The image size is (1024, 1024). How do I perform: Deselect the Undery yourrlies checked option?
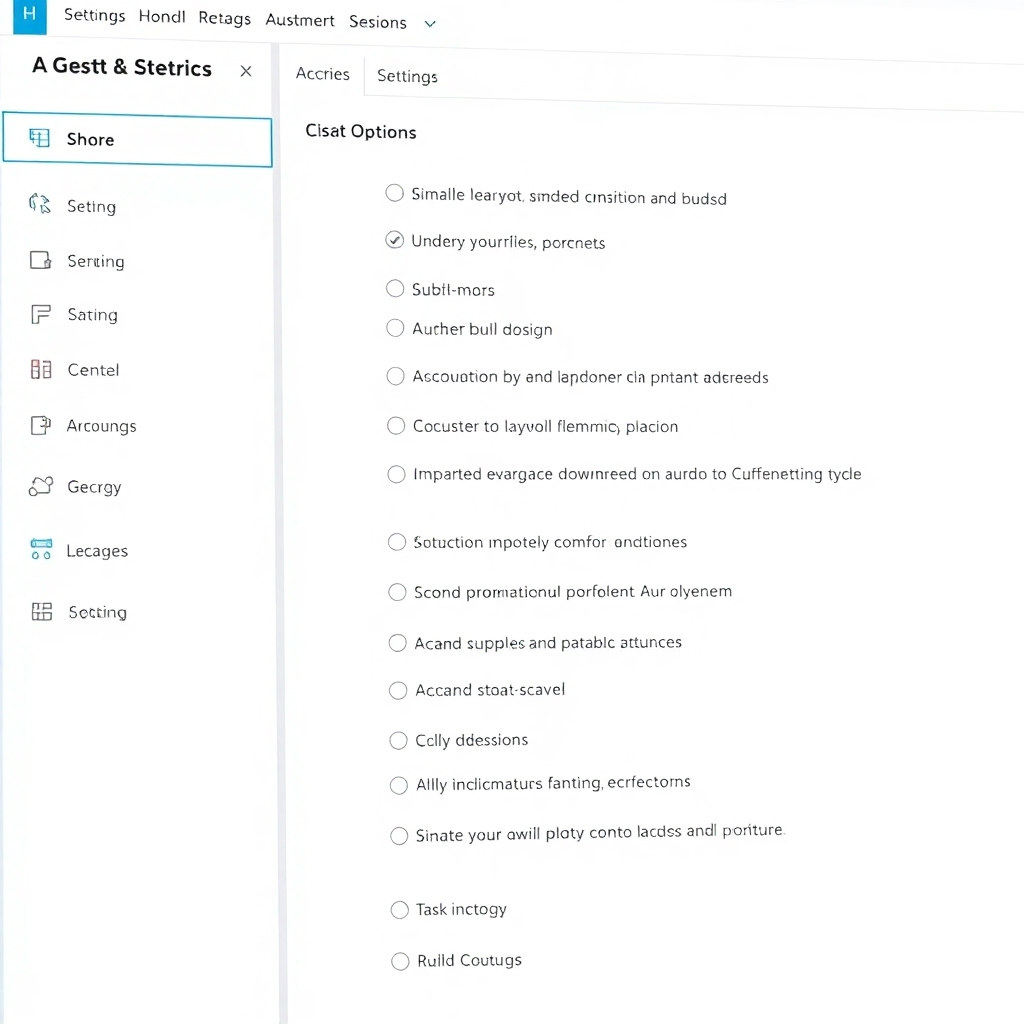coord(394,240)
